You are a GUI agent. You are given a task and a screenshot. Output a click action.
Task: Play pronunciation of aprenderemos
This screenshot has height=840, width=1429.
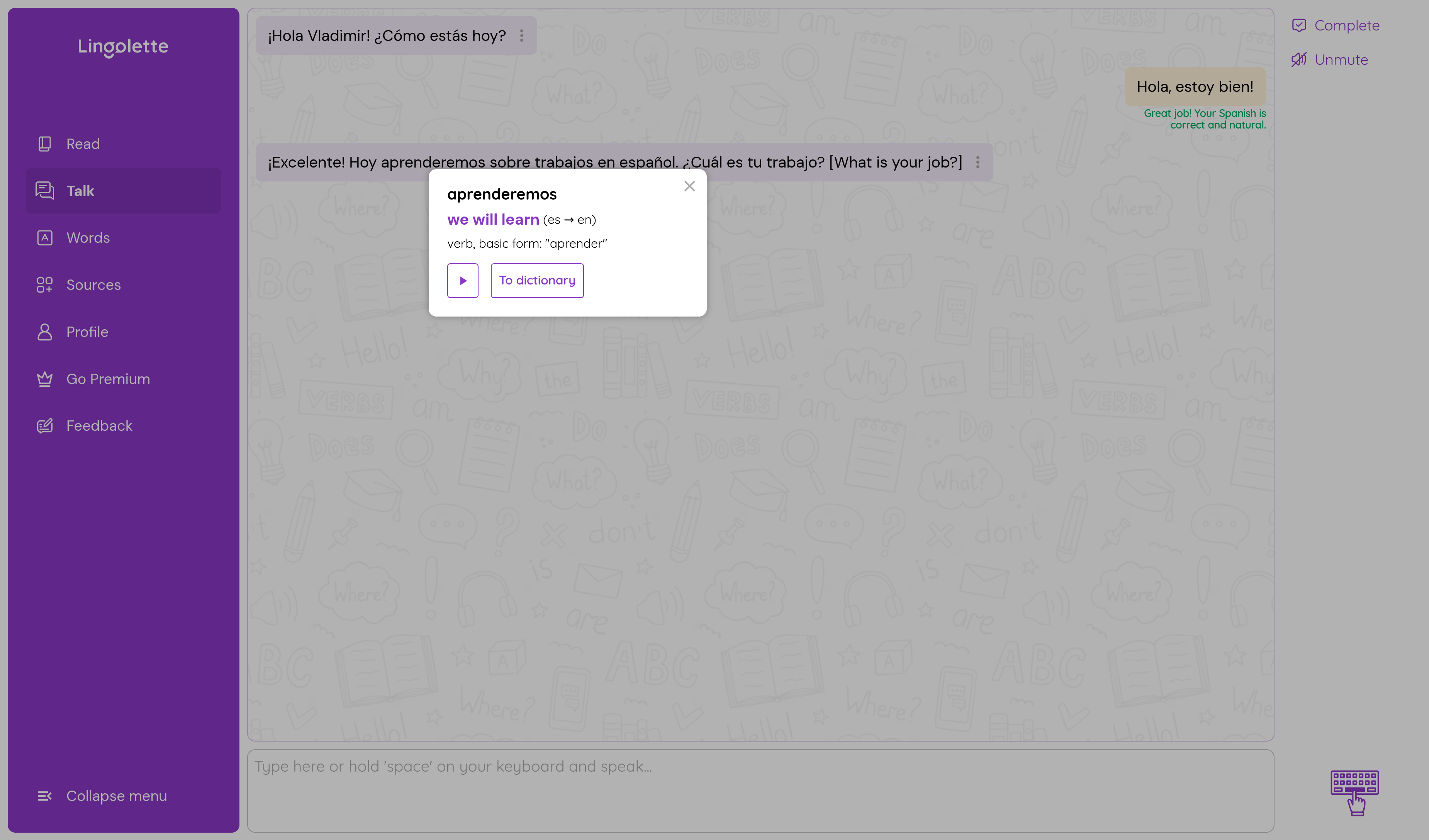tap(462, 281)
